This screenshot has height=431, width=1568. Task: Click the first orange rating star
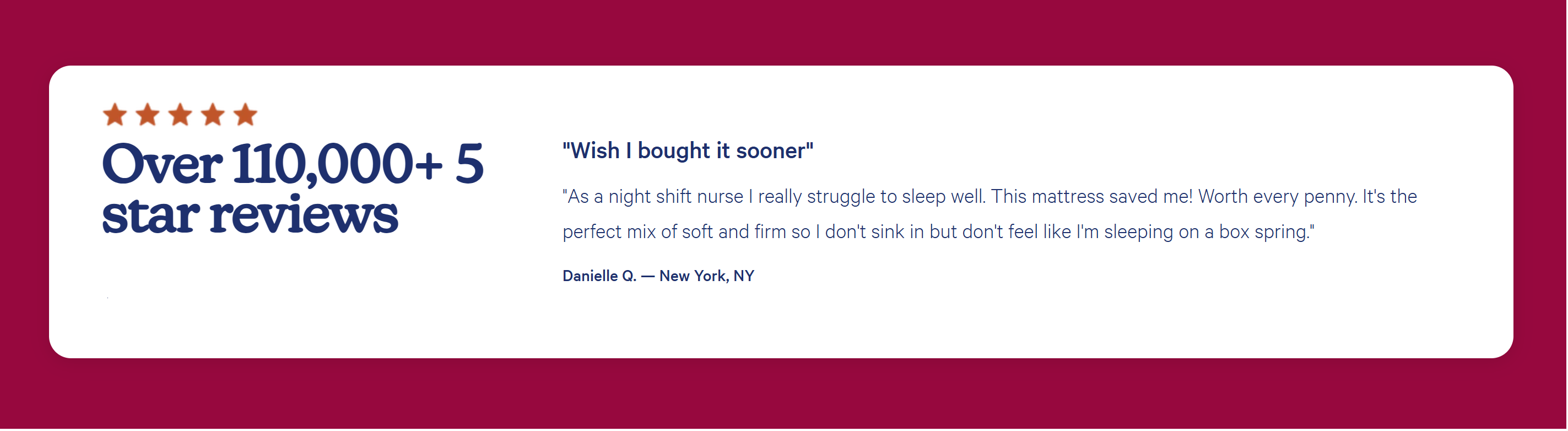tap(115, 115)
